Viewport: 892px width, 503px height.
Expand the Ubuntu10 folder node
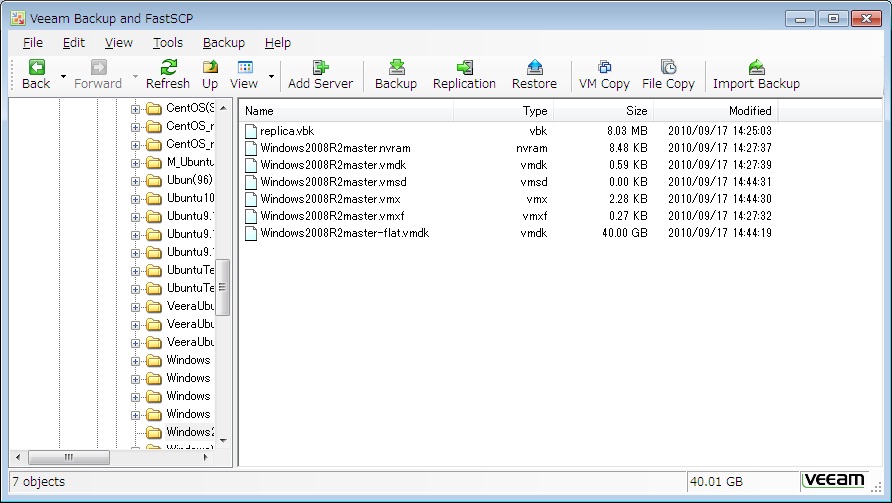135,199
